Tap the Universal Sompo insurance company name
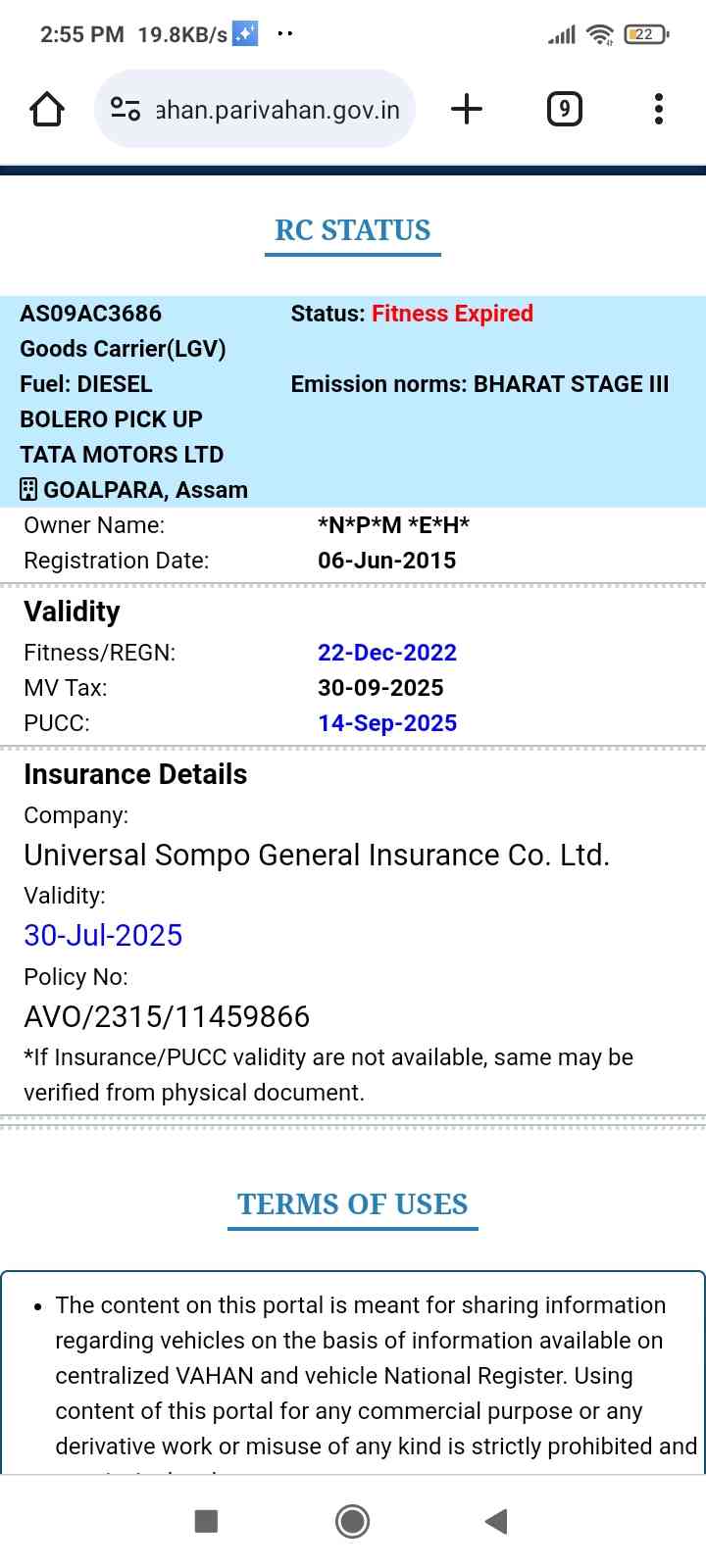 [x=317, y=855]
